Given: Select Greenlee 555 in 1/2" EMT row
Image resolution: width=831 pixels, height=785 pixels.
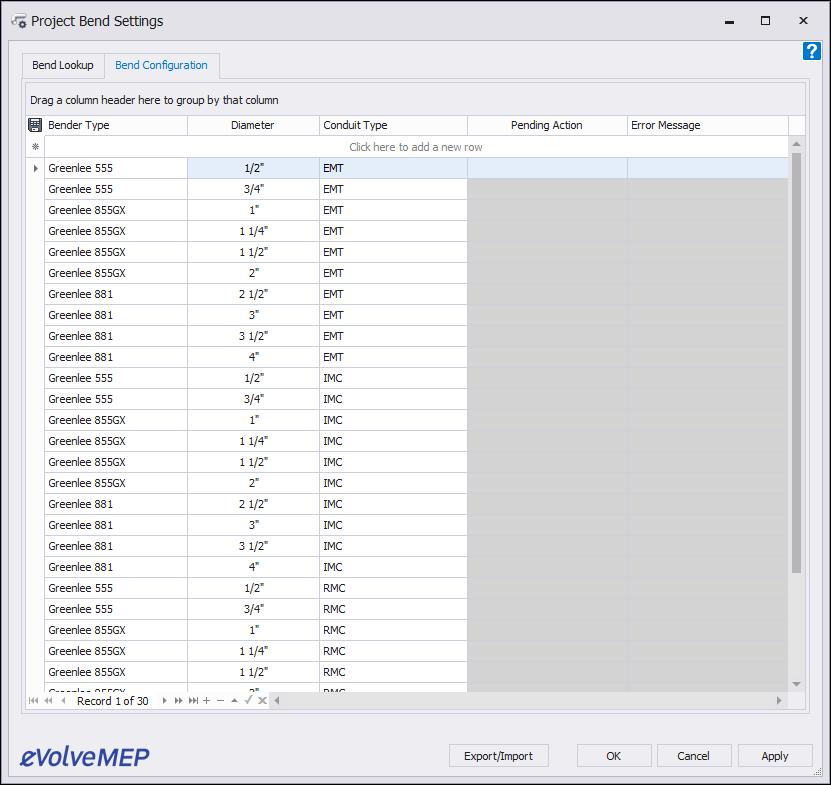Looking at the screenshot, I should [x=116, y=168].
